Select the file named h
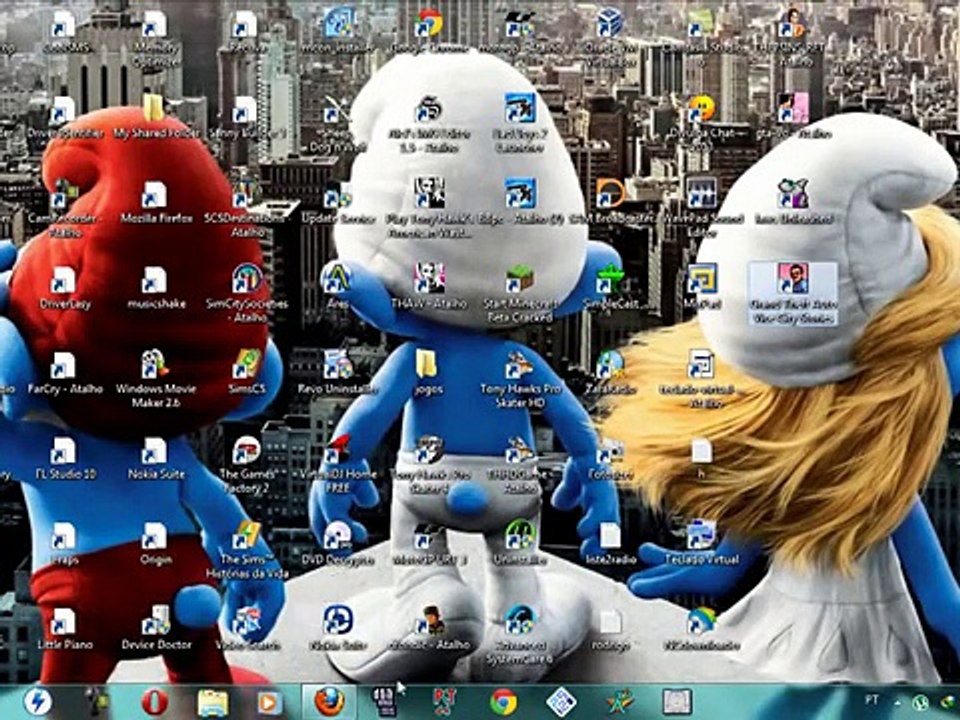 [702, 458]
